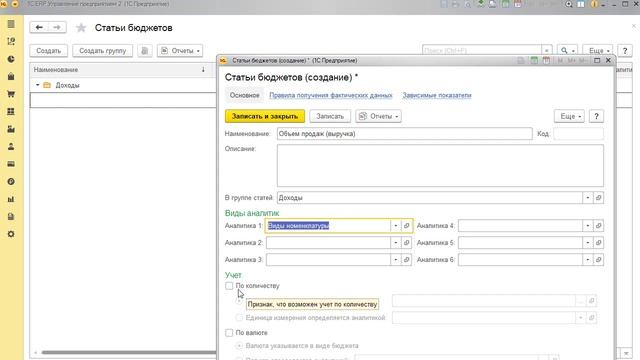
Task: Open the bag icon section in sidebar
Action: coord(11,77)
